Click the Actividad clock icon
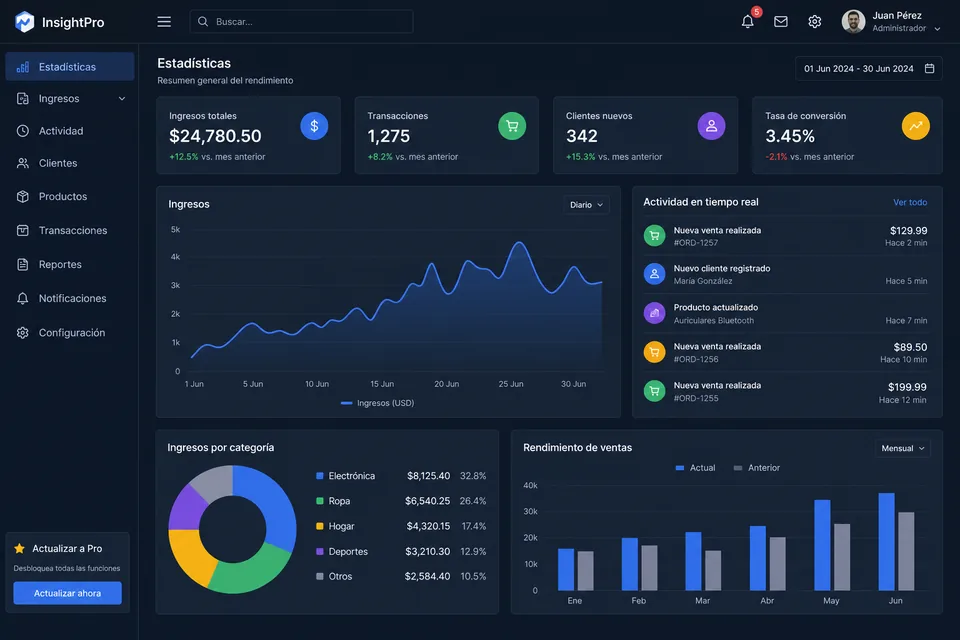 23,131
